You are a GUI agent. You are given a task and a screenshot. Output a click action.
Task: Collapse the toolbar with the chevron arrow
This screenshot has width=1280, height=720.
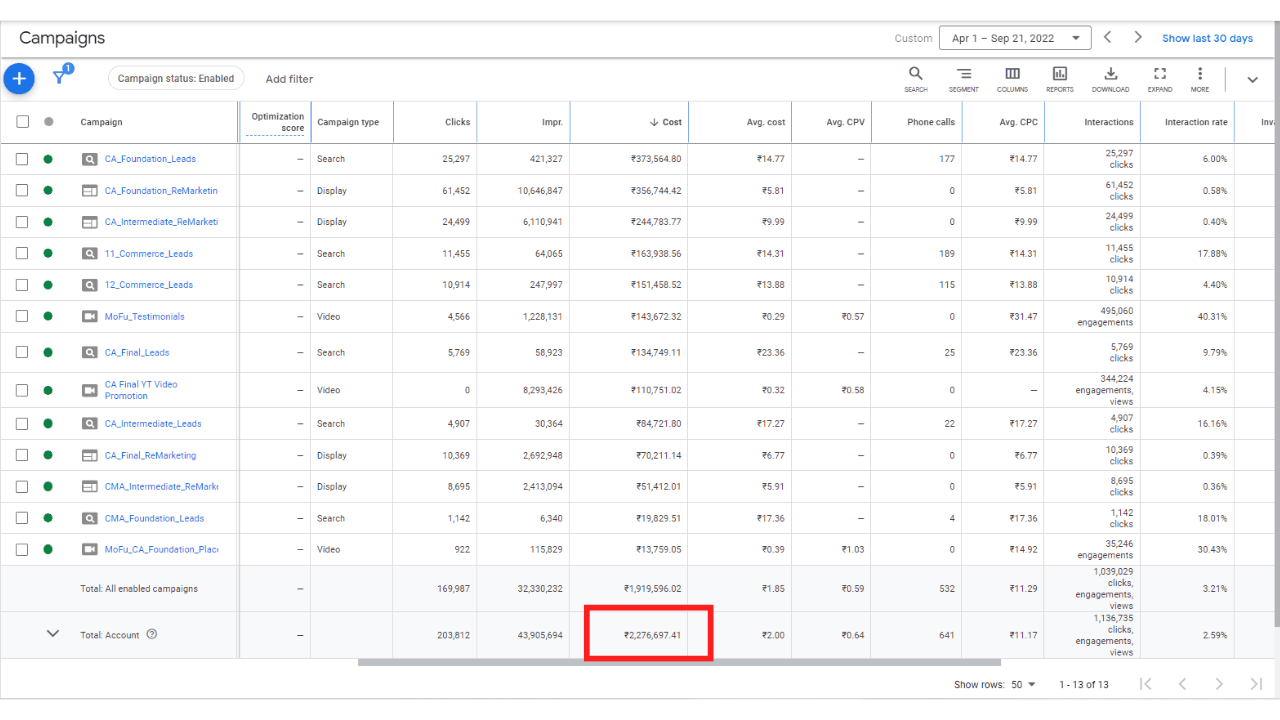1252,80
